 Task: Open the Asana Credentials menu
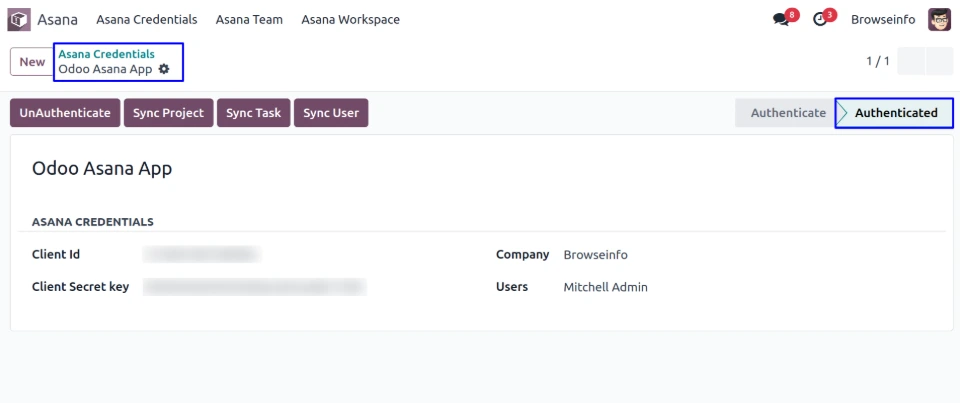146,20
